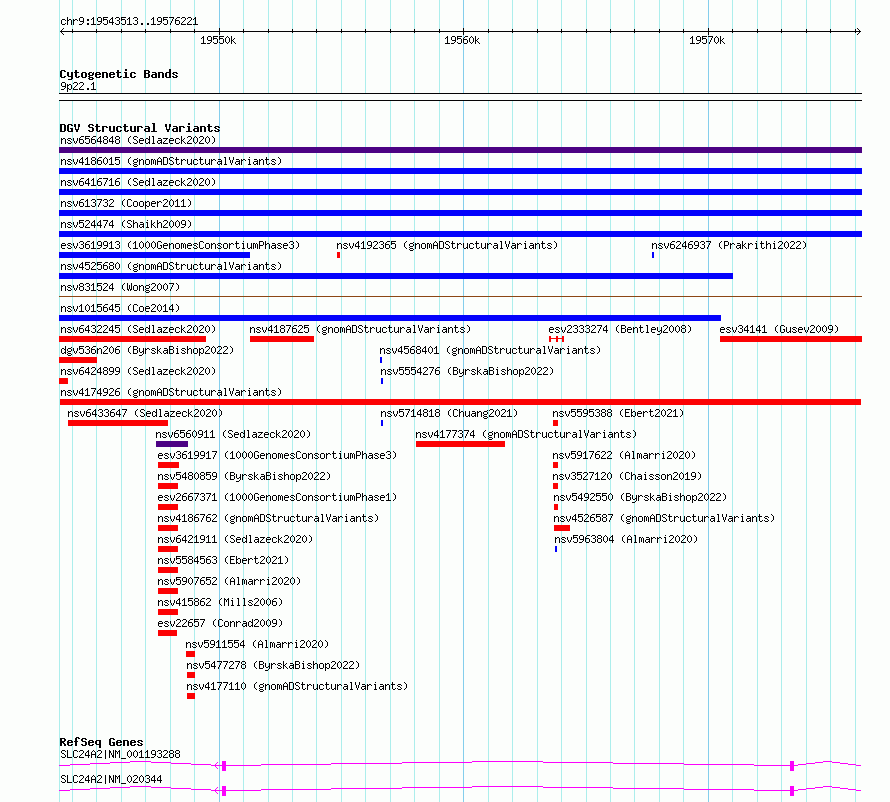
Task: Select nsv5480859 (ByrskaBishop2022) label
Action: pyautogui.click(x=244, y=476)
